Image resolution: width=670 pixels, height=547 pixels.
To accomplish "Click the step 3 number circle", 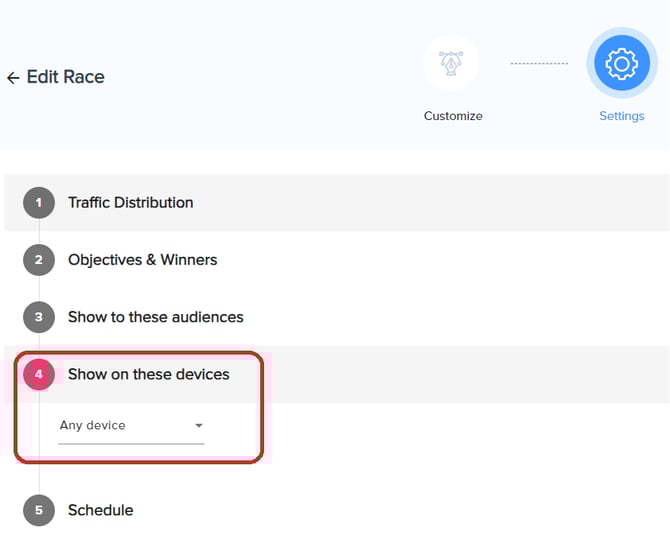I will (x=39, y=317).
